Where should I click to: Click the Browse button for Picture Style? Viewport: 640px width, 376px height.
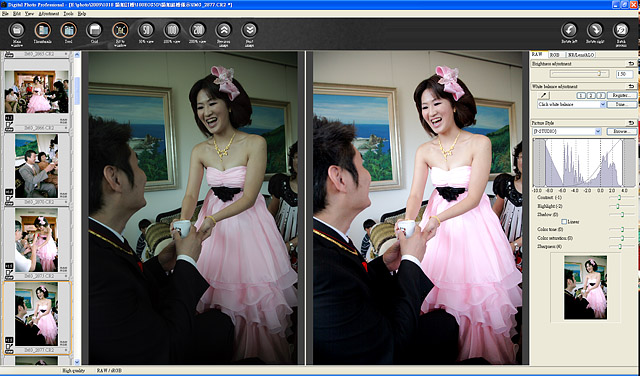[621, 131]
